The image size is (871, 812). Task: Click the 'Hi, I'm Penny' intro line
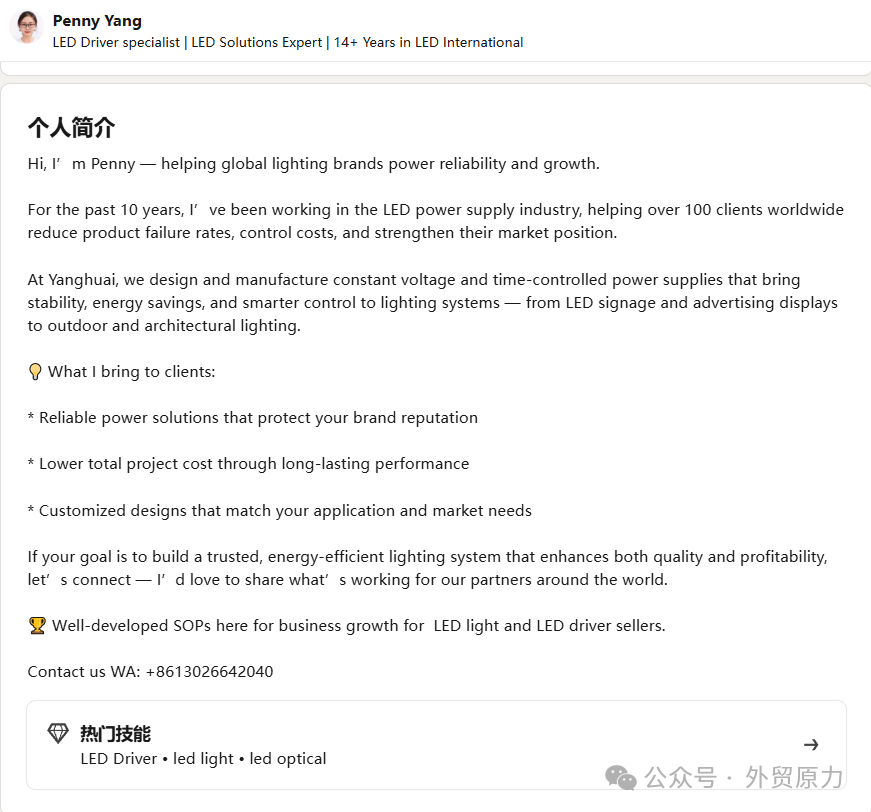(314, 164)
